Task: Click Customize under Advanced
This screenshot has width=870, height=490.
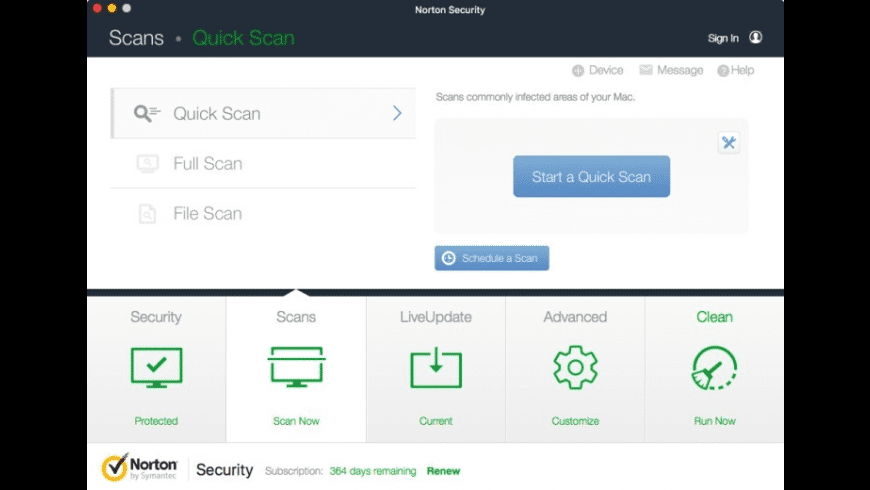Action: (575, 421)
